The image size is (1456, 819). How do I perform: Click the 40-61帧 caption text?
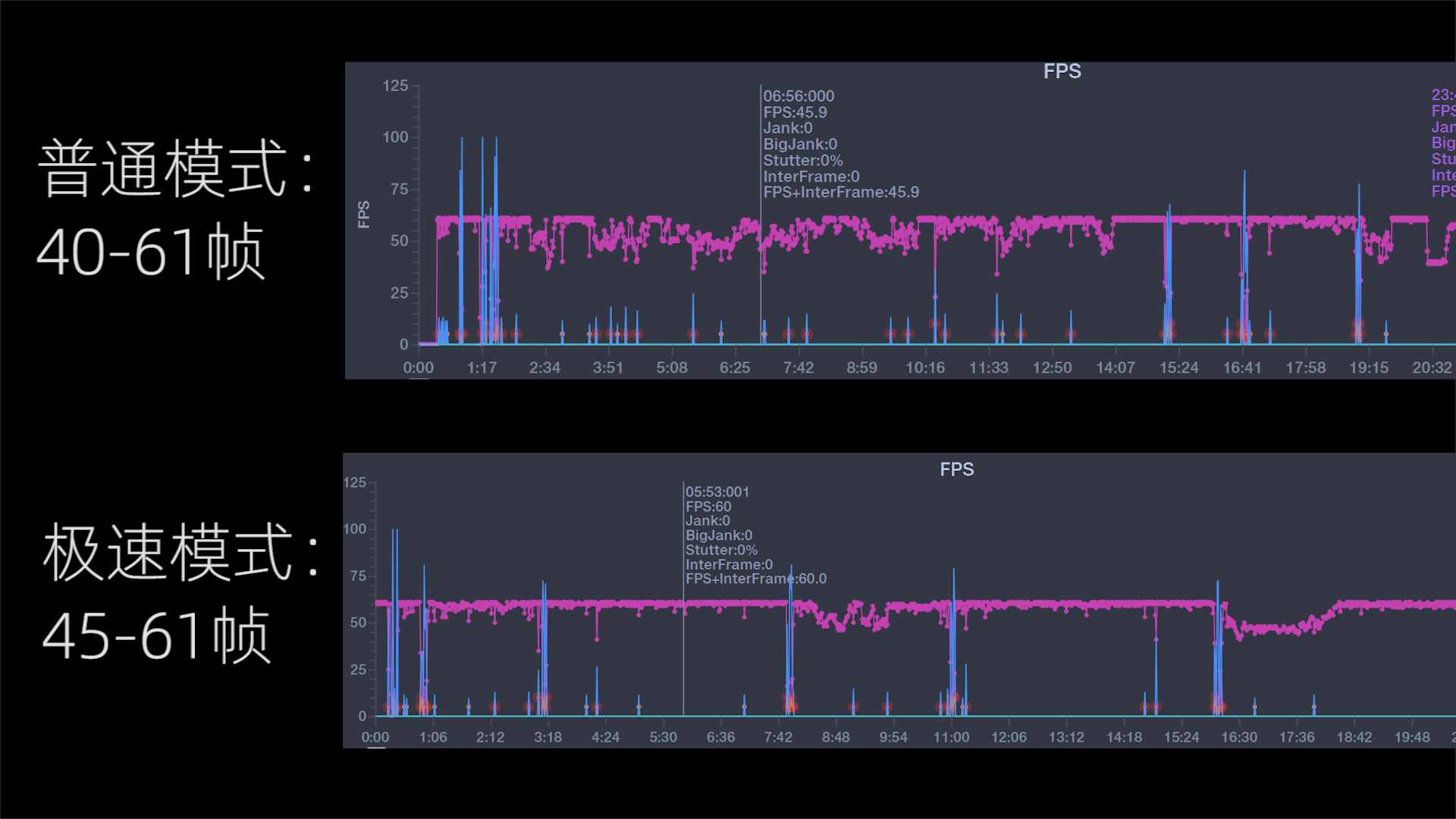(x=150, y=252)
